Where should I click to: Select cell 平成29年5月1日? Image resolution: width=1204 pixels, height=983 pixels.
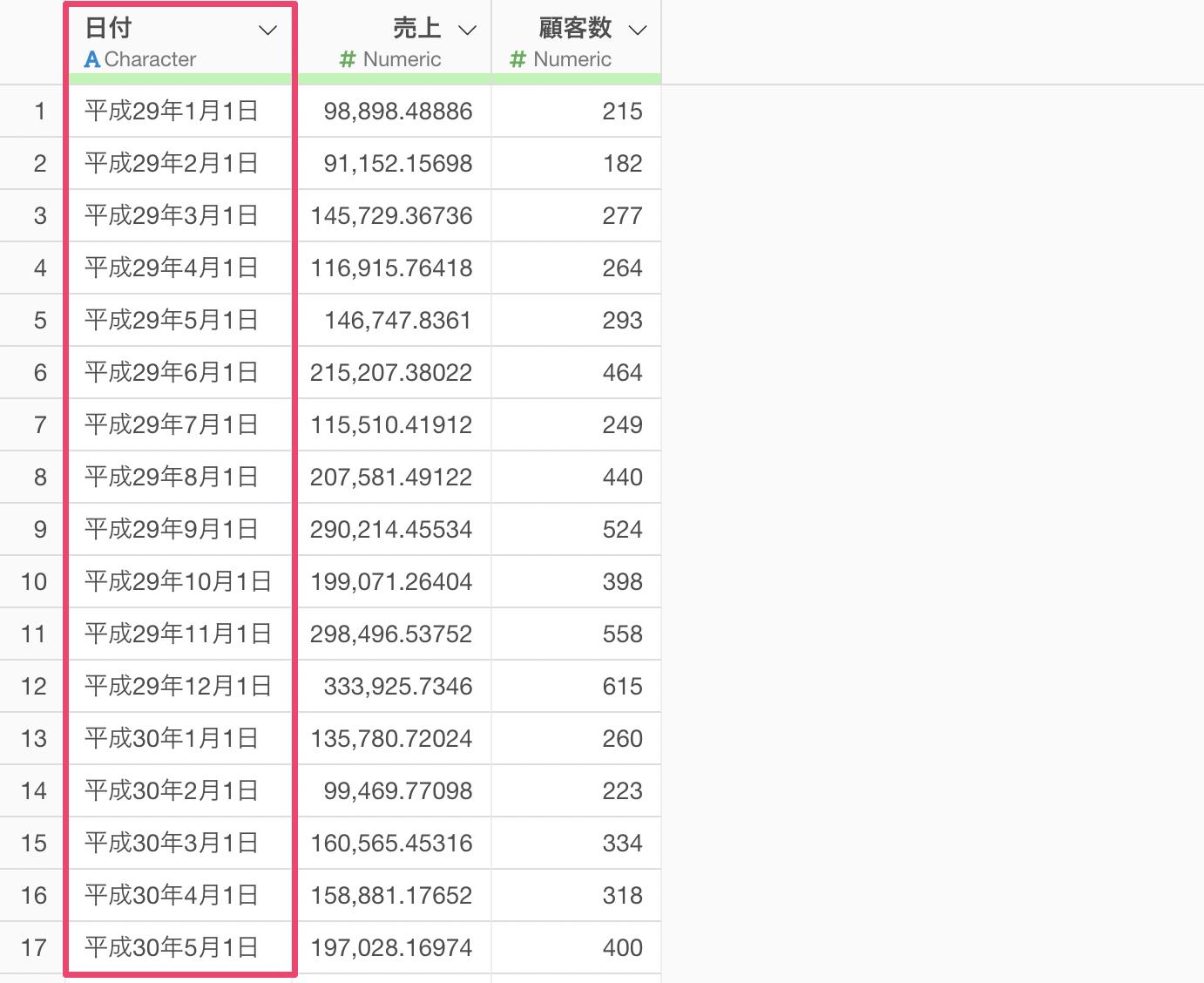[x=172, y=320]
